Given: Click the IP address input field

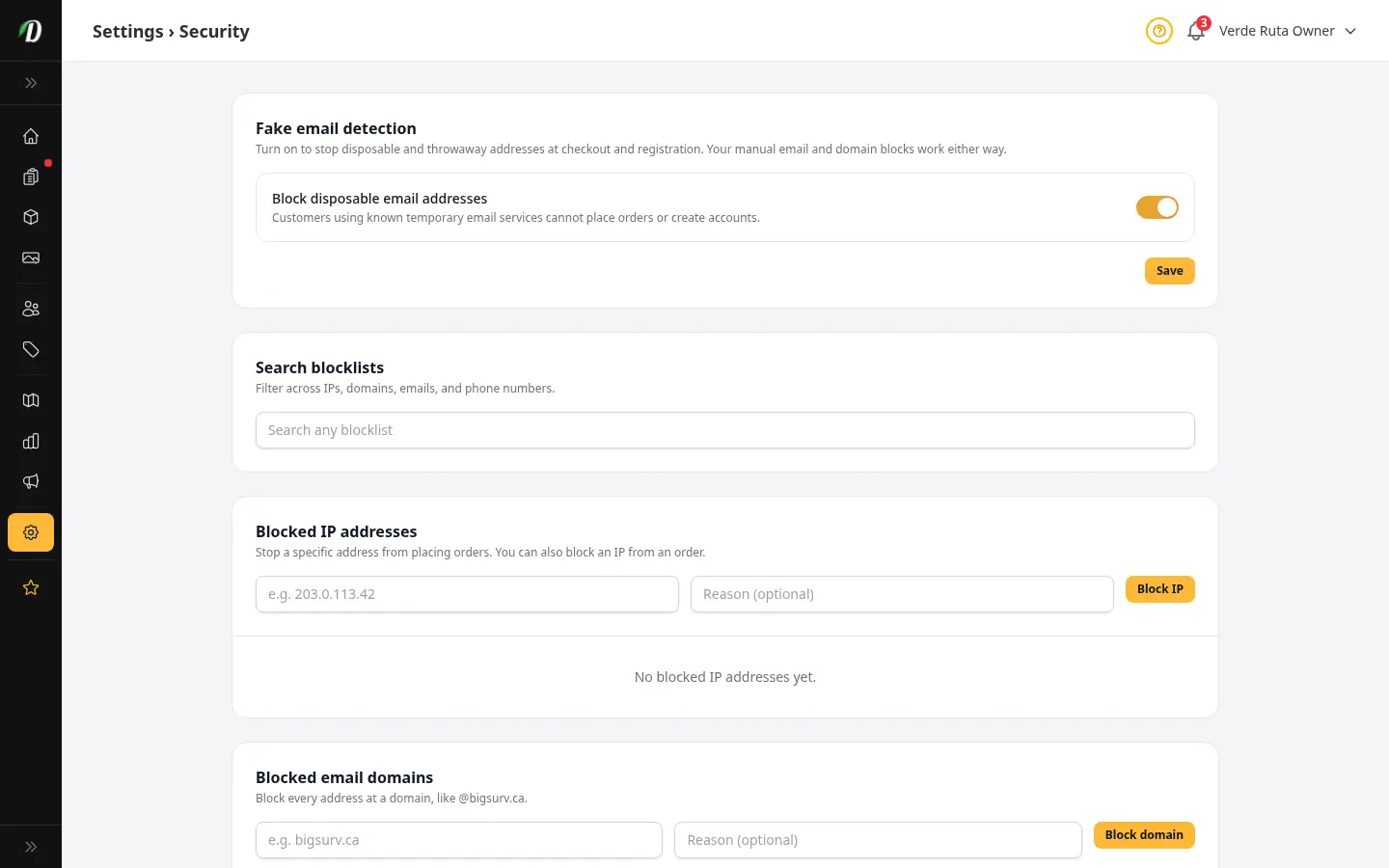Looking at the screenshot, I should click(467, 594).
